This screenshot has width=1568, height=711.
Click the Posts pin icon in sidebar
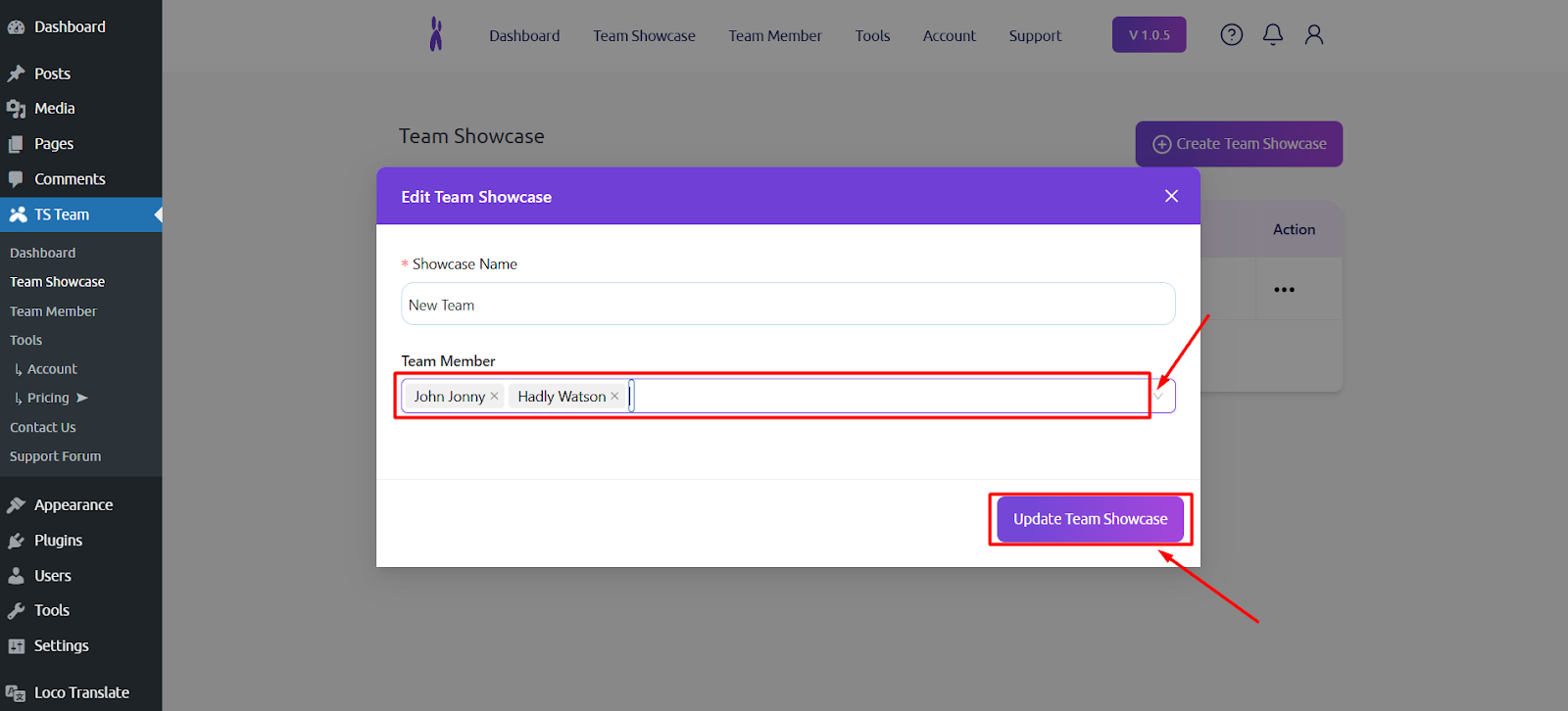point(17,73)
